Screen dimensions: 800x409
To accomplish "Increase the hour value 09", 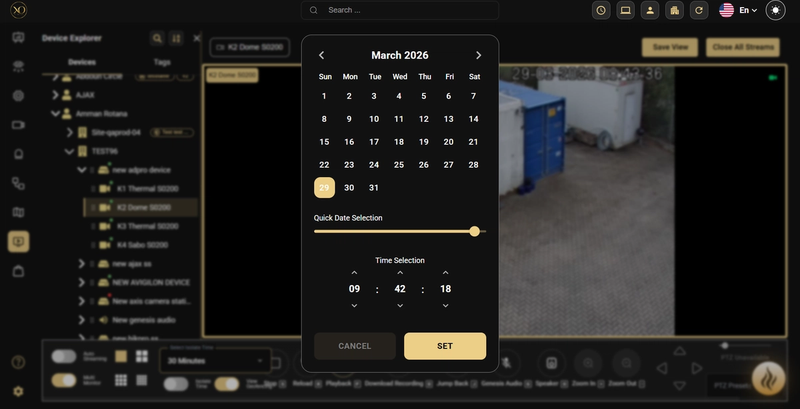I will pyautogui.click(x=354, y=273).
